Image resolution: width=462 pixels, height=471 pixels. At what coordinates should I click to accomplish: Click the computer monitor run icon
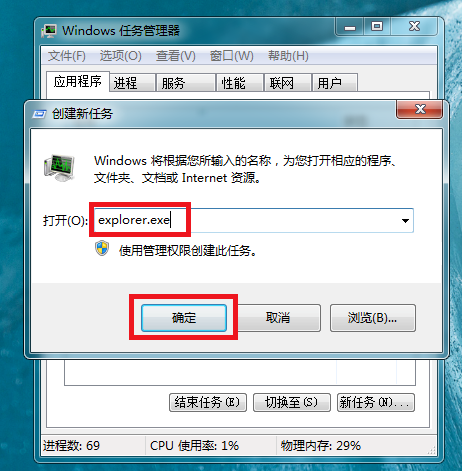pyautogui.click(x=59, y=168)
